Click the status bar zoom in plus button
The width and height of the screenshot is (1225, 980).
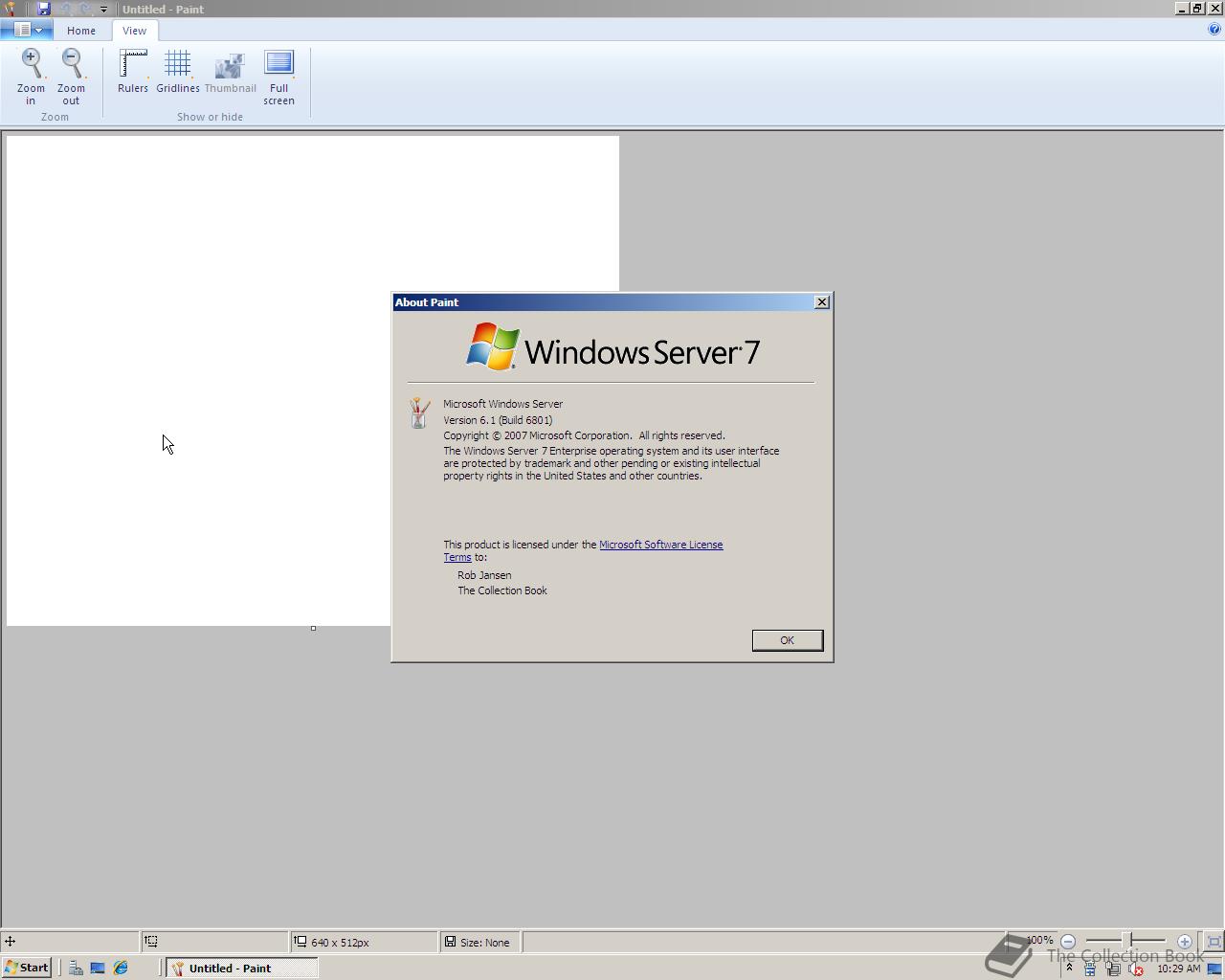(x=1185, y=942)
